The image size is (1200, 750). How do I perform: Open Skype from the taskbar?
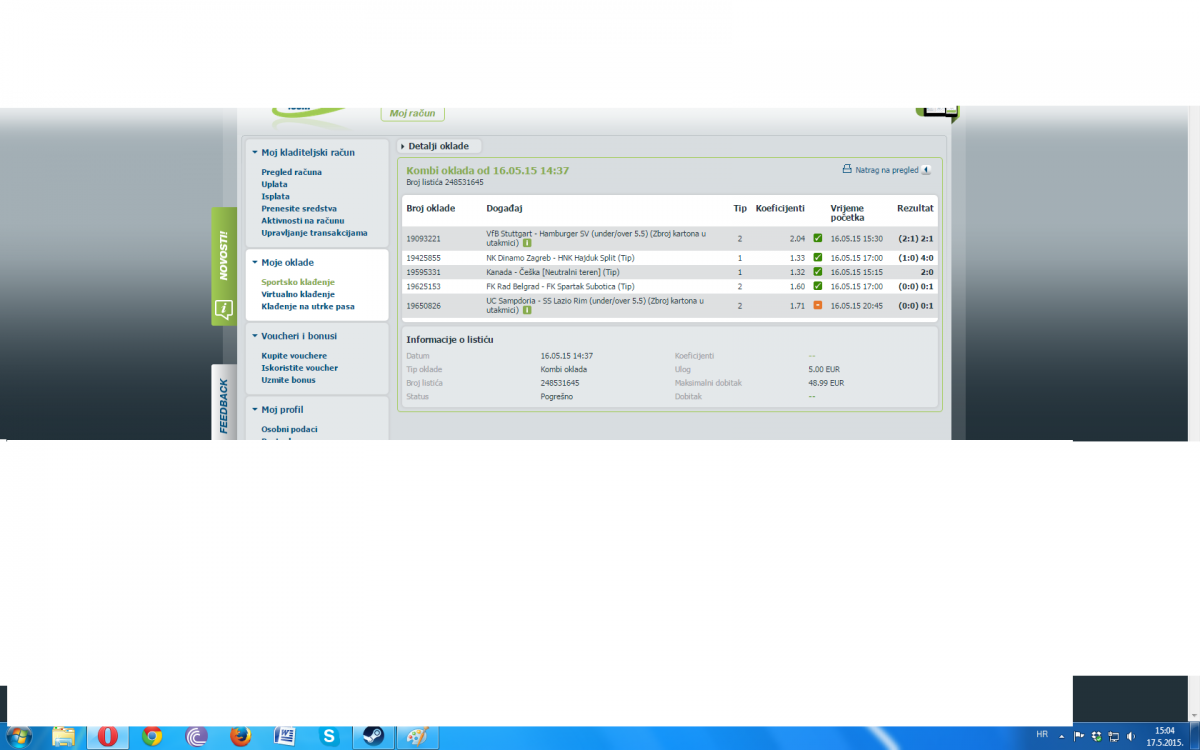click(328, 736)
